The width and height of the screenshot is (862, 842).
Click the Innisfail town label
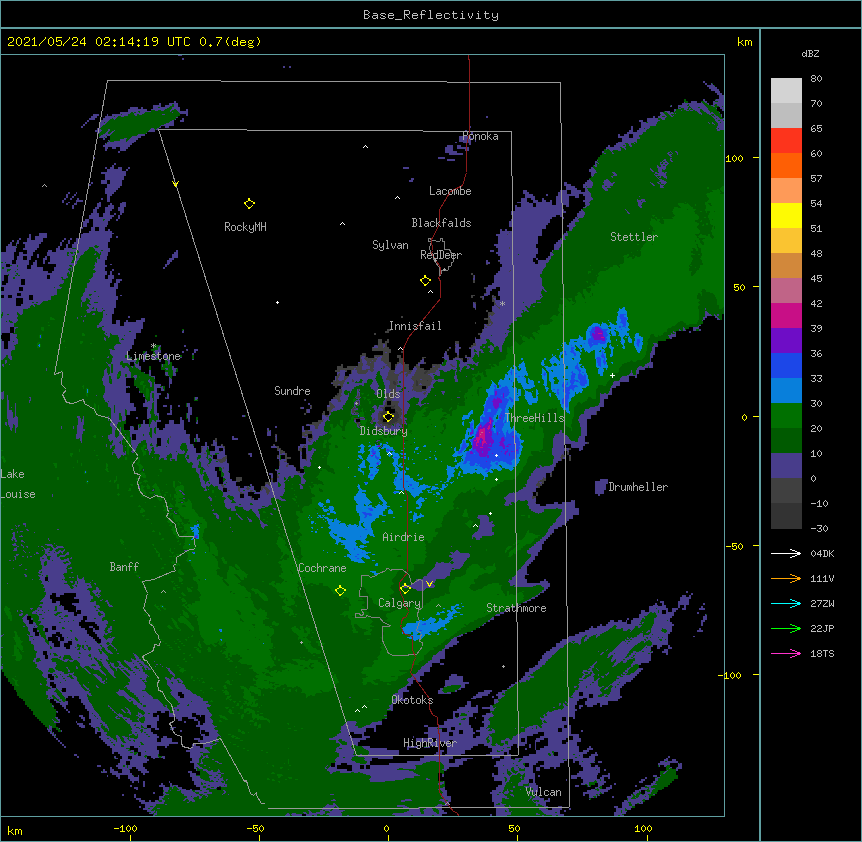point(415,326)
